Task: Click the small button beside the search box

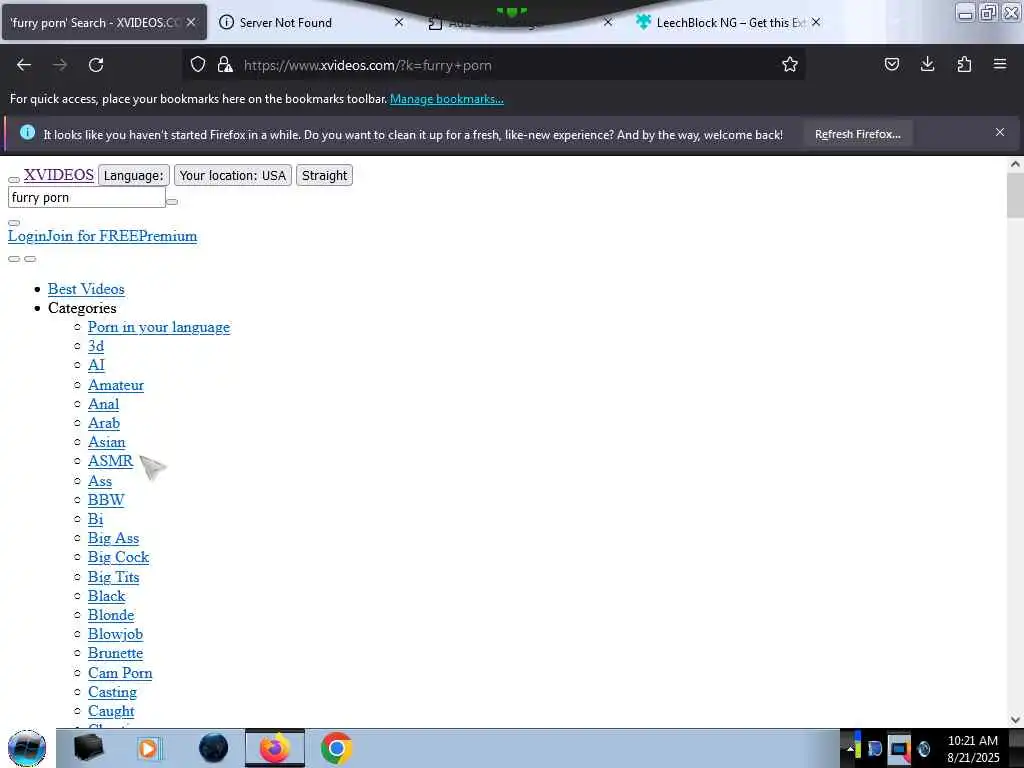Action: [172, 201]
